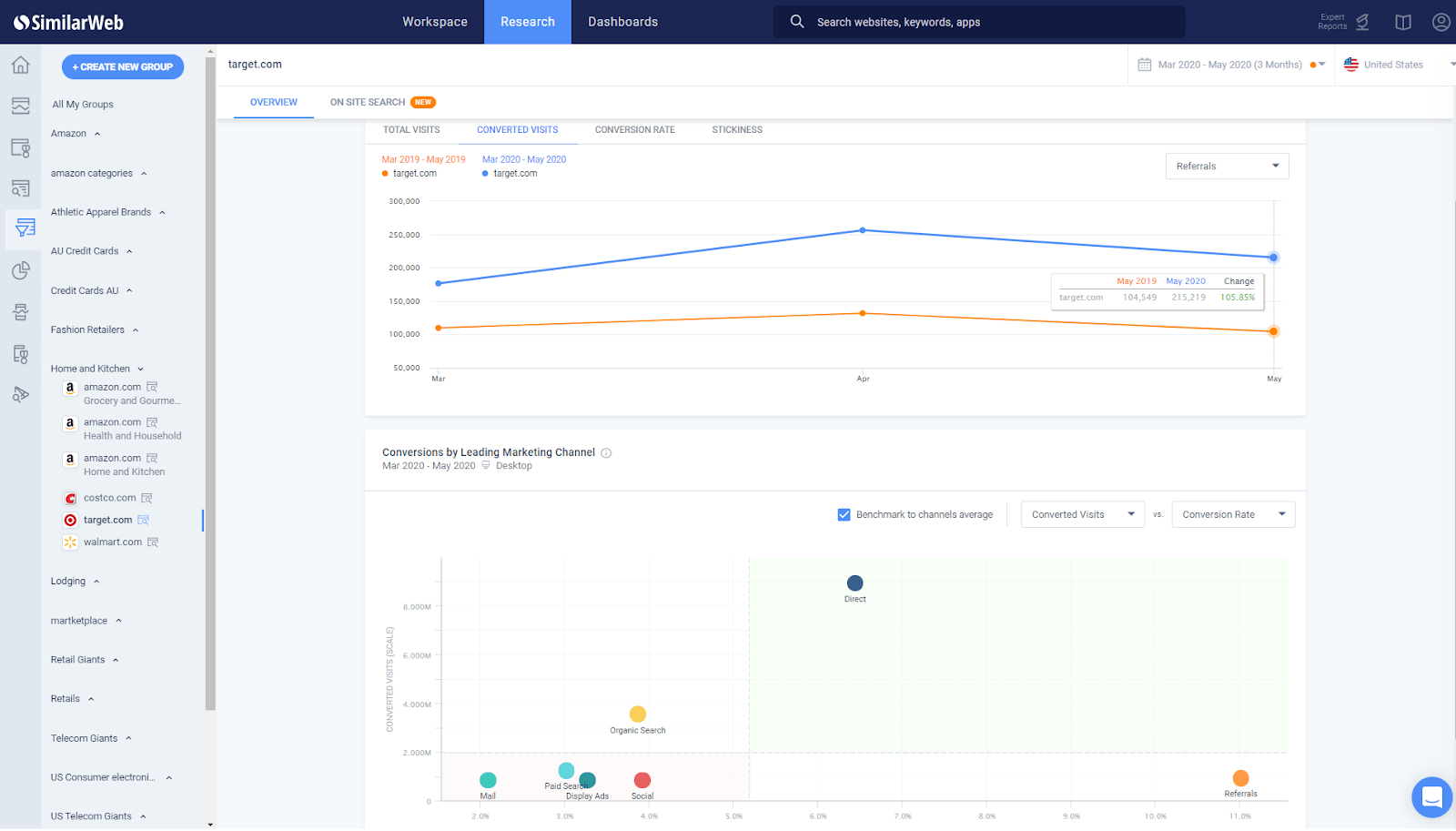The width and height of the screenshot is (1456, 831).
Task: Switch to Conversion Rate metric tab
Action: tap(635, 130)
